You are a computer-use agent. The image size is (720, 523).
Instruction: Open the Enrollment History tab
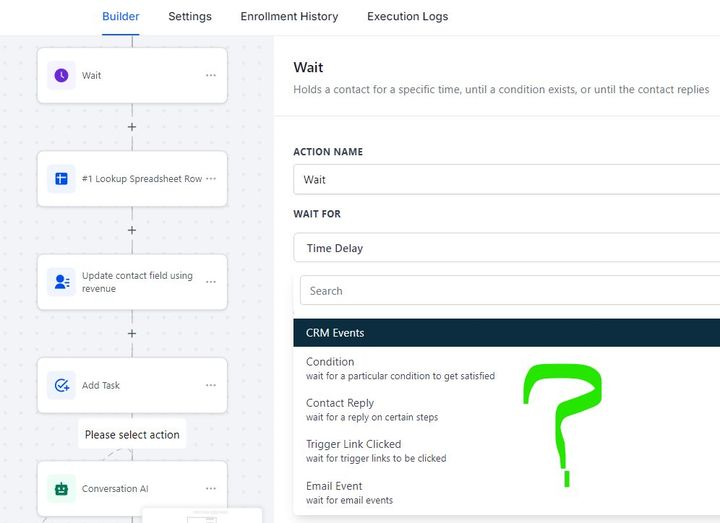pos(289,17)
